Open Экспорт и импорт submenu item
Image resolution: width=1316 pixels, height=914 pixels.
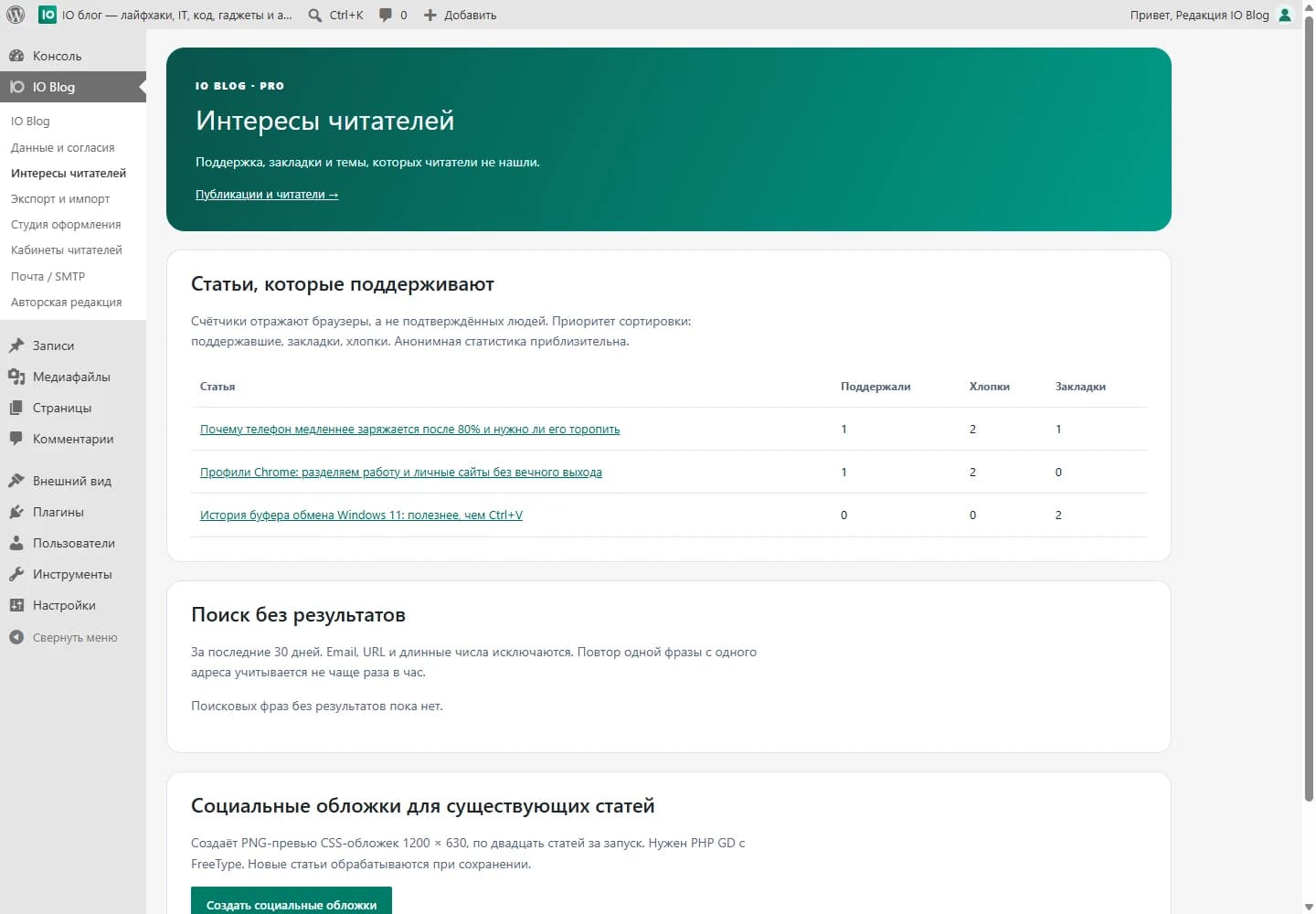60,198
